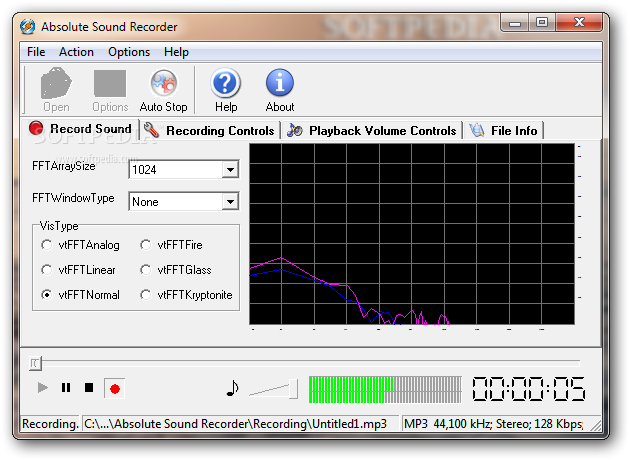The width and height of the screenshot is (630, 460).
Task: Maximize the Absolute Sound Recorder window
Action: tap(541, 22)
